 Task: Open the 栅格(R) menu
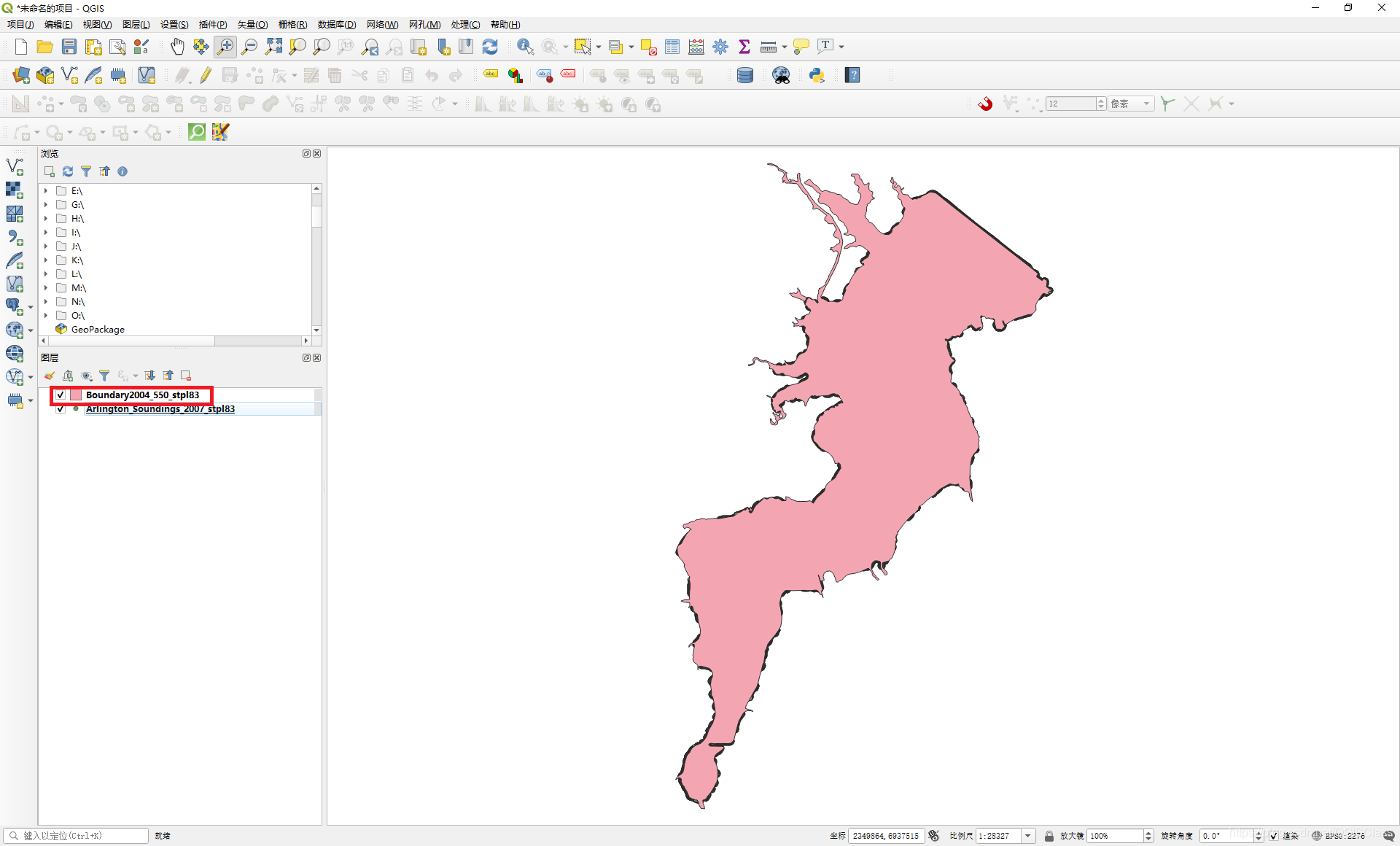click(x=292, y=25)
